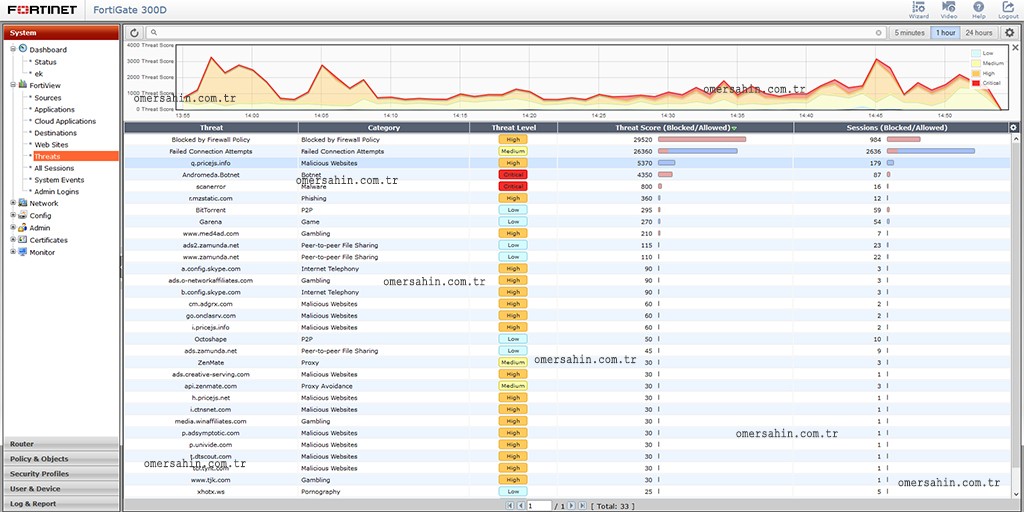The image size is (1024, 512).
Task: Open the Security Profiles section
Action: pyautogui.click(x=61, y=474)
